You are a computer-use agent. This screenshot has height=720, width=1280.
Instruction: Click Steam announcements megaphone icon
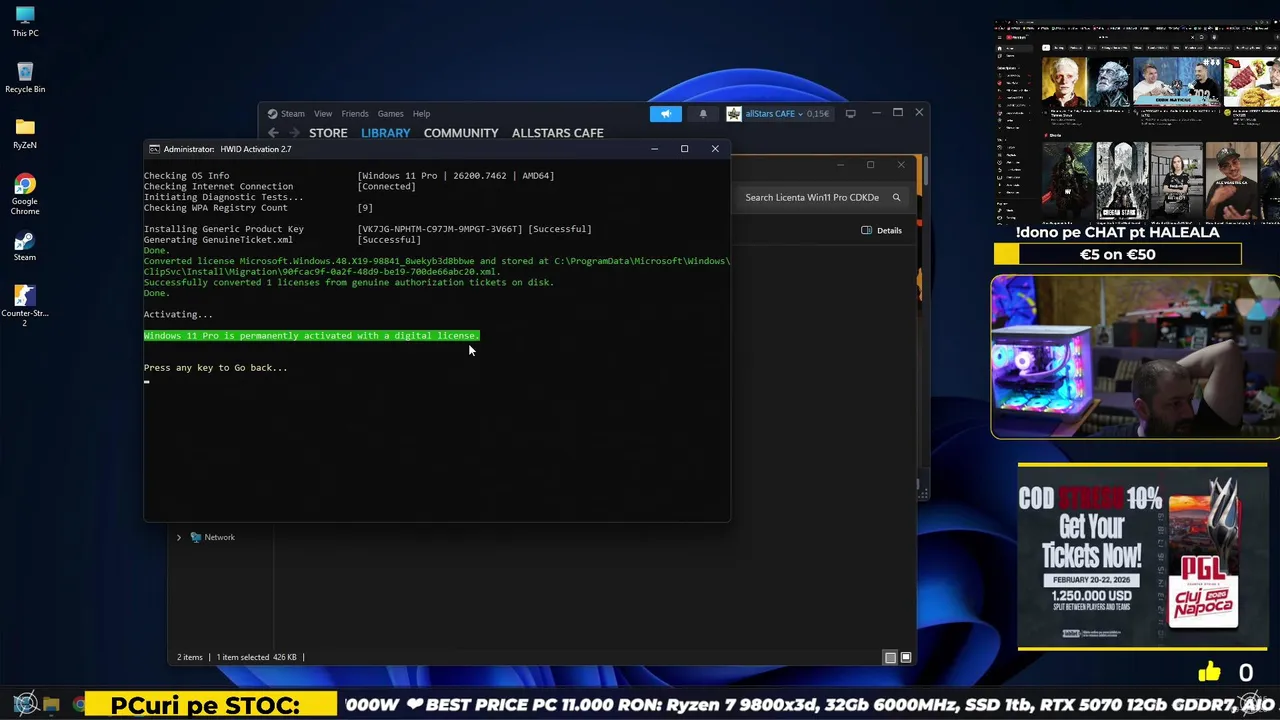[666, 113]
